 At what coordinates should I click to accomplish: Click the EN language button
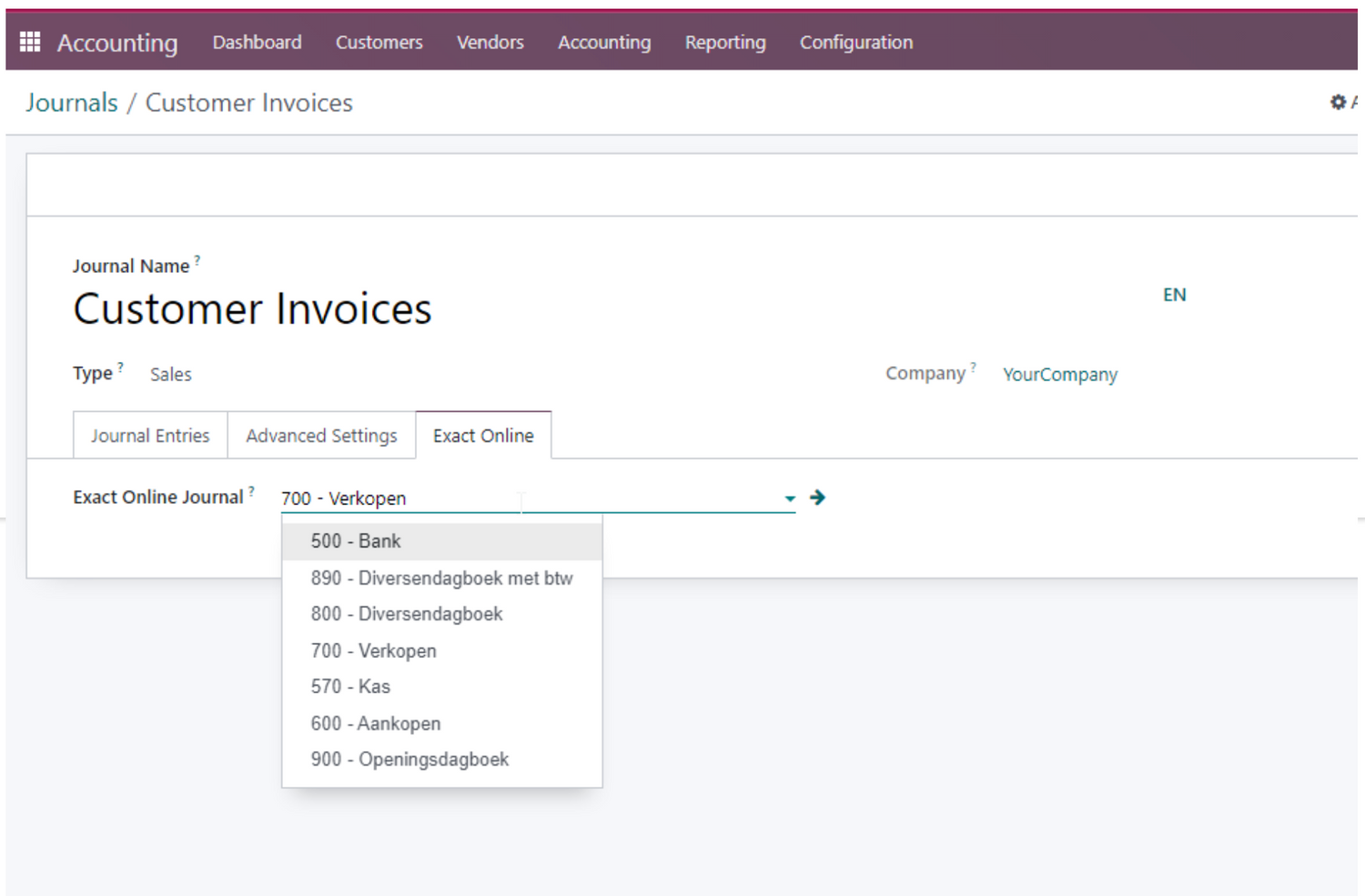[x=1174, y=295]
